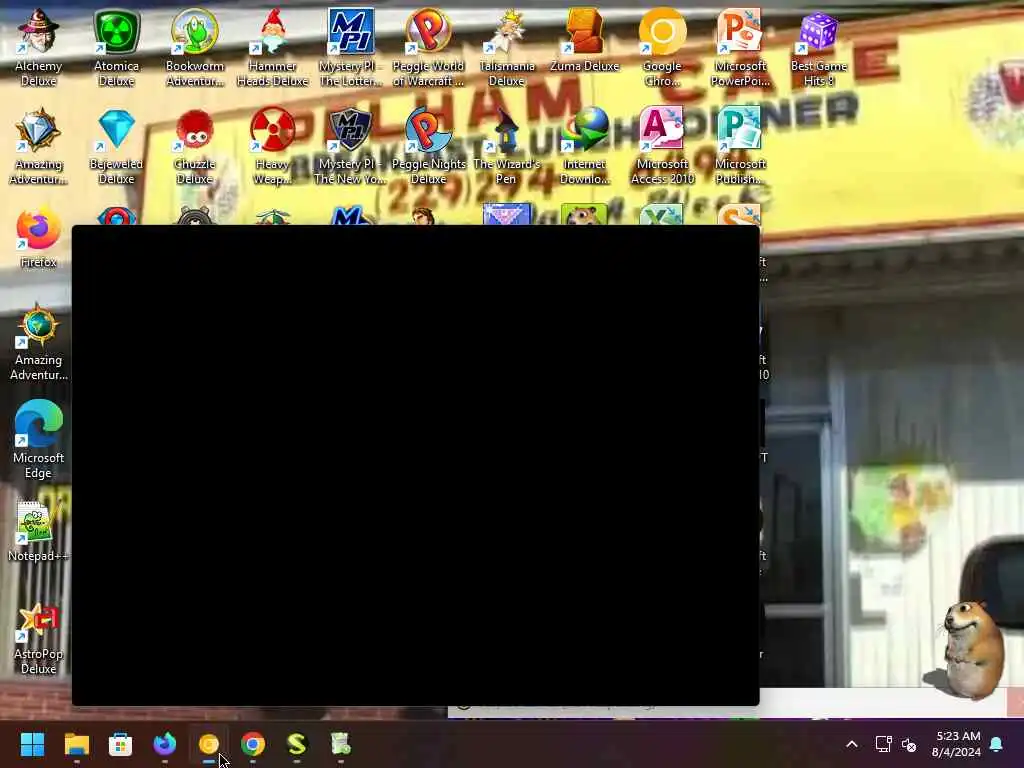The height and width of the screenshot is (768, 1024).
Task: Launch Atomica Deluxe from the desktop
Action: click(116, 47)
